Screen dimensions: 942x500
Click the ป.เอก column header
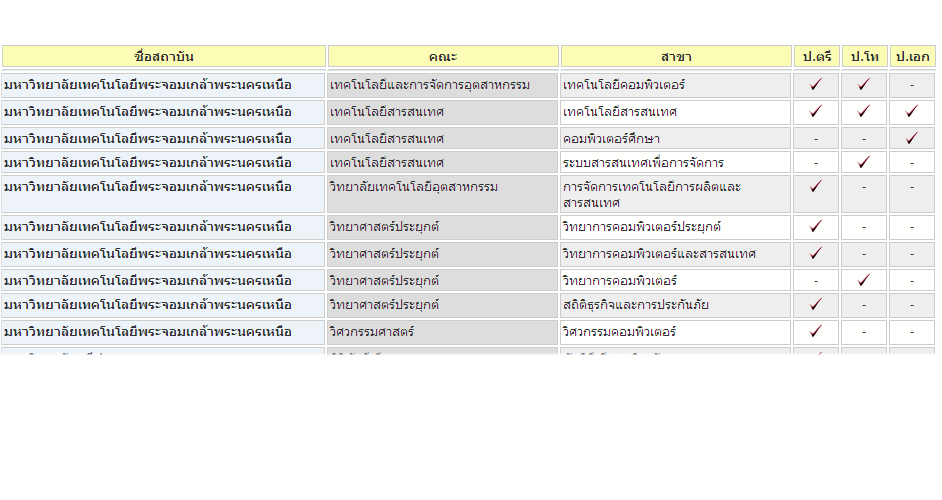(913, 56)
